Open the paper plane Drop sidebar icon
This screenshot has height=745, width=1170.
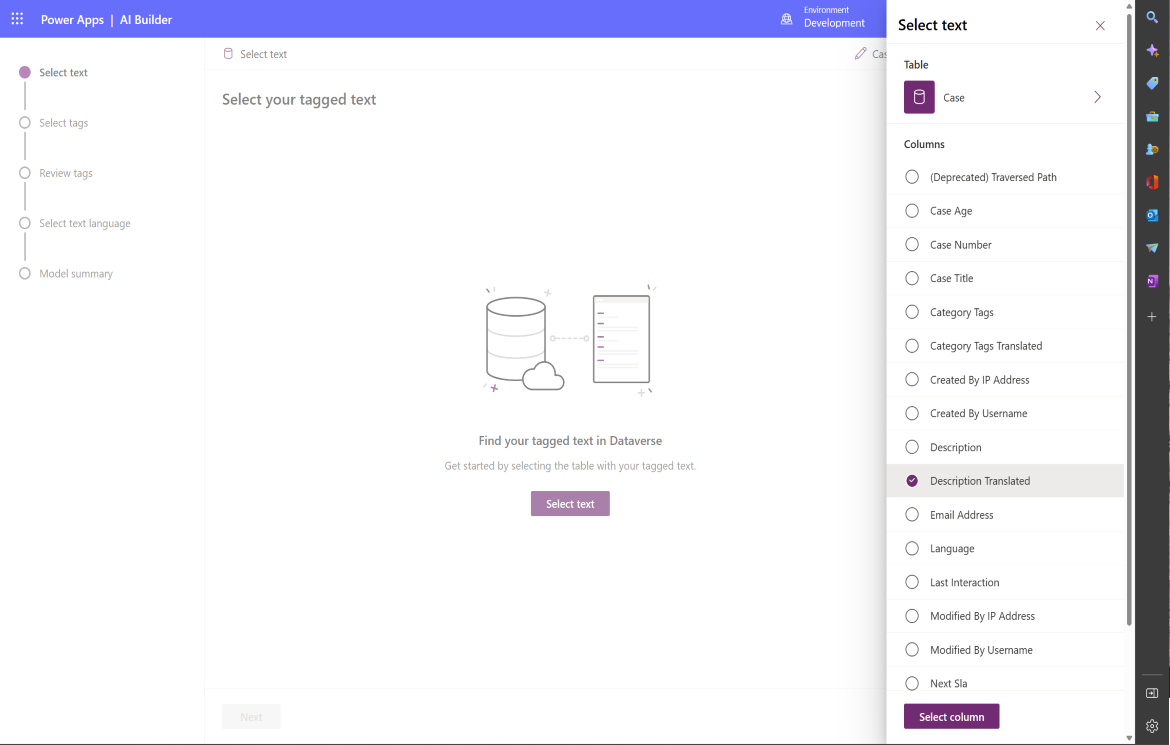coord(1152,248)
